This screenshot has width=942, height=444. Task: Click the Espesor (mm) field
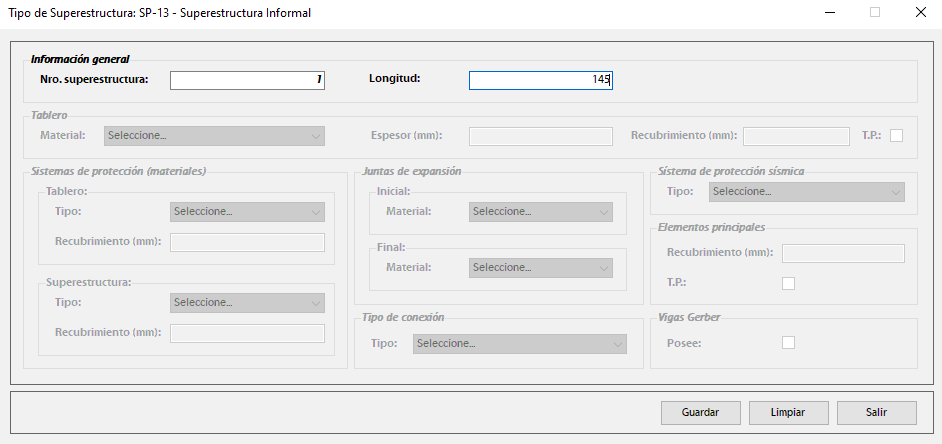[540, 136]
